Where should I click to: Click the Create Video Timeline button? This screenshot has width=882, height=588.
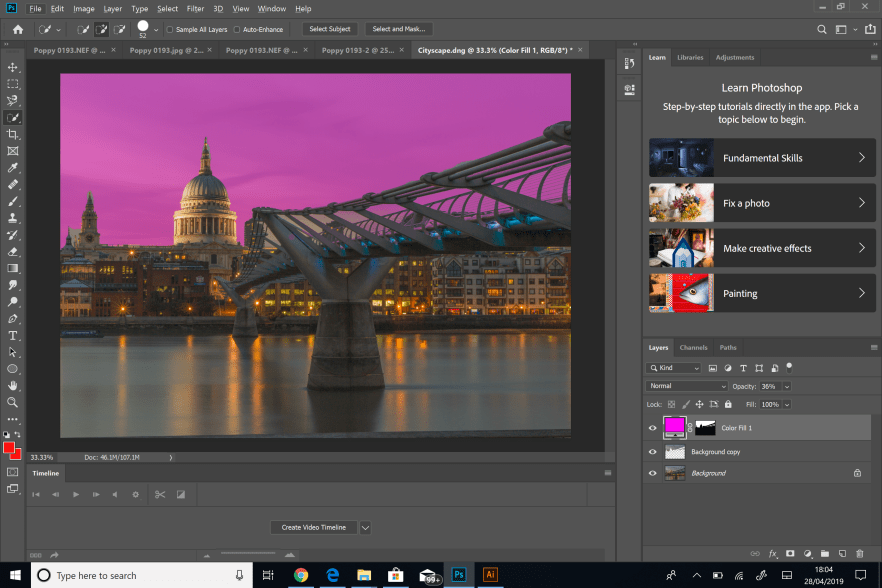click(x=313, y=527)
